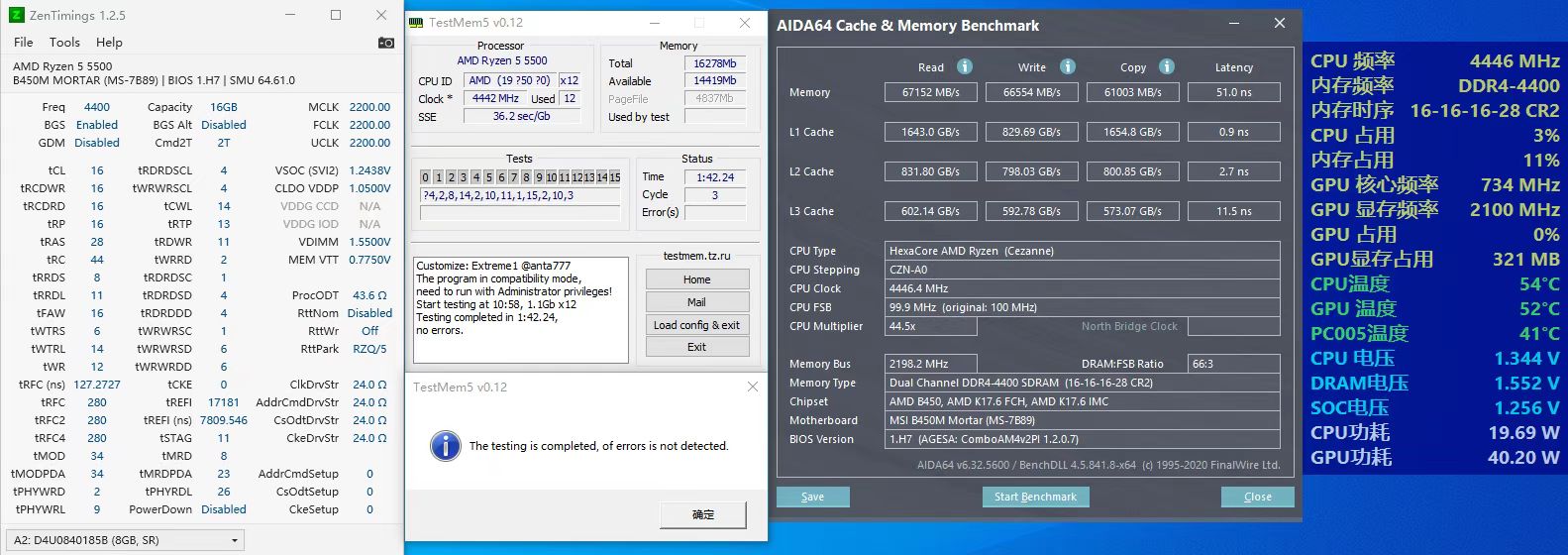The image size is (1568, 555).
Task: Click ProcODT value 43.6 Ω
Action: click(x=369, y=295)
